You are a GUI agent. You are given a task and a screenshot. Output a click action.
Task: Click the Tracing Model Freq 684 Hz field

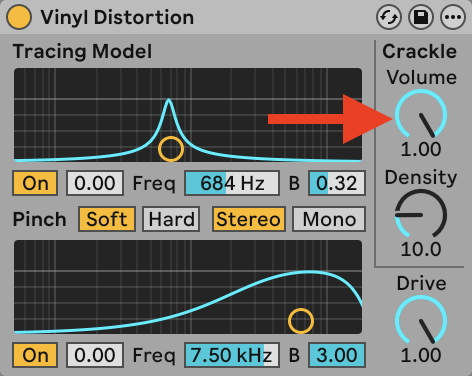pyautogui.click(x=232, y=183)
